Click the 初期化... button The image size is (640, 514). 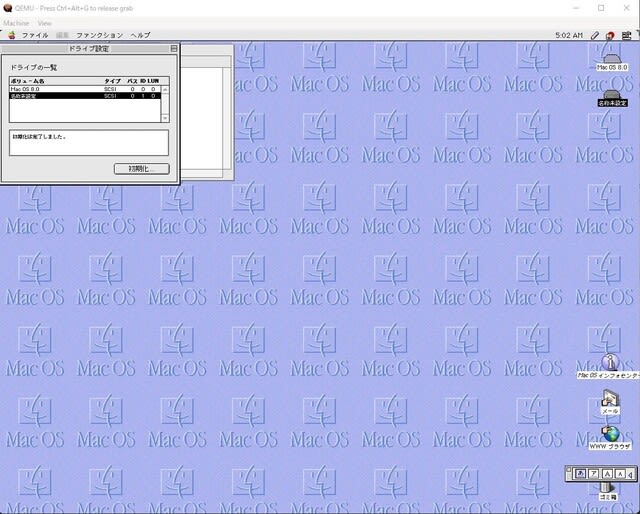click(x=142, y=169)
